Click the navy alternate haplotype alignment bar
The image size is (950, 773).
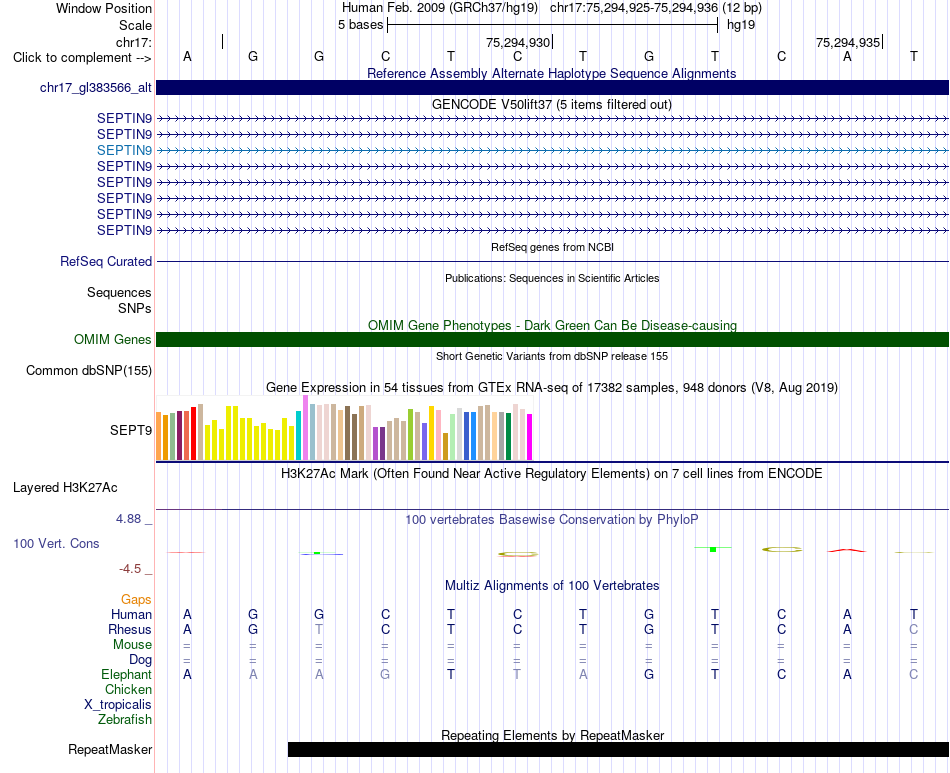pyautogui.click(x=552, y=87)
